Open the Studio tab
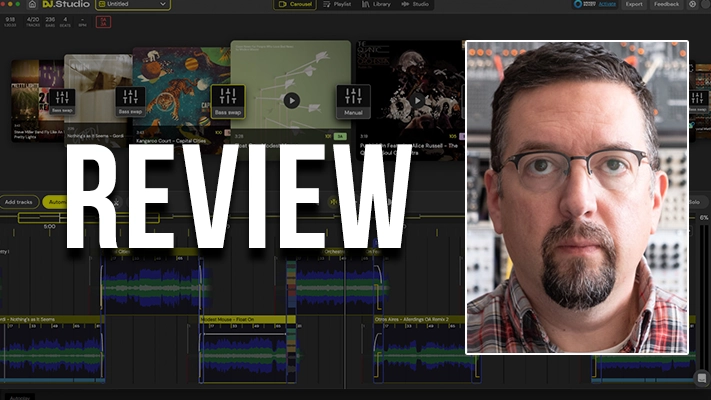The image size is (711, 400). (x=417, y=5)
